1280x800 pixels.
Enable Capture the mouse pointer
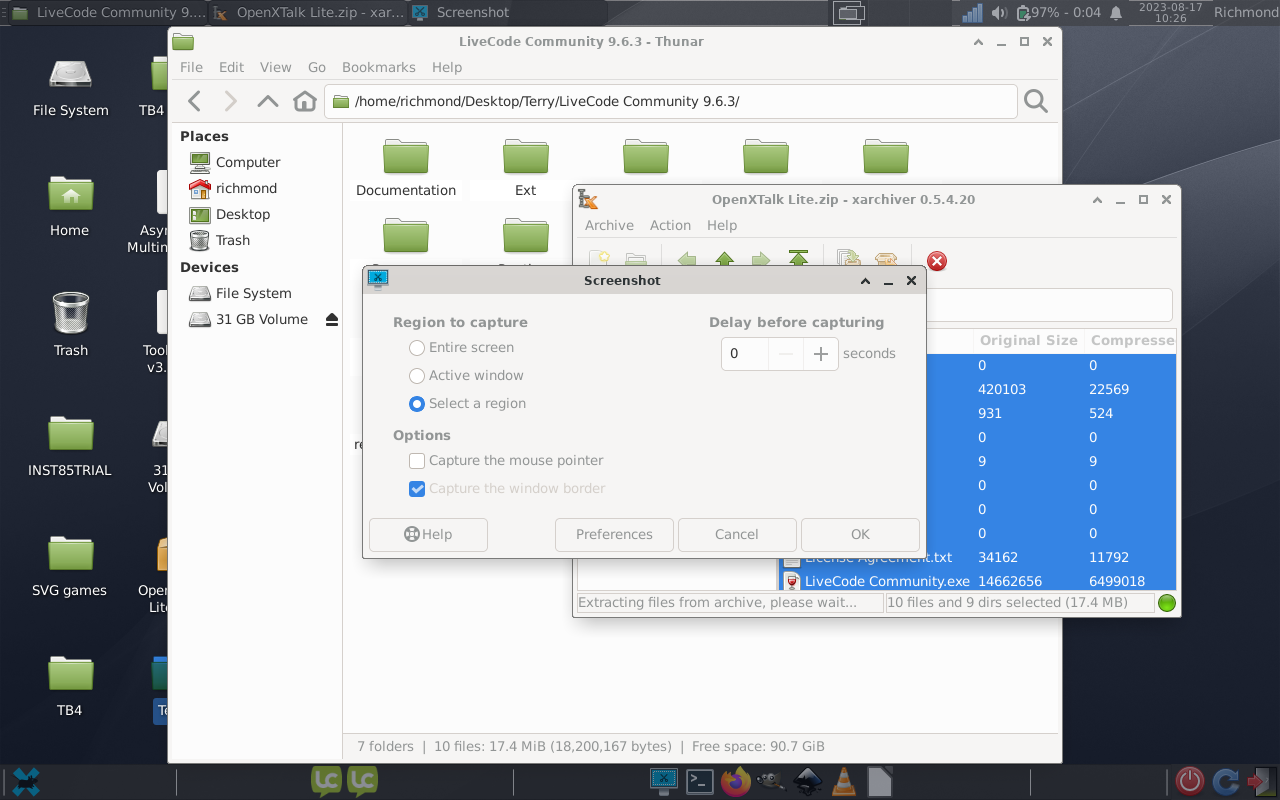[x=506, y=461]
